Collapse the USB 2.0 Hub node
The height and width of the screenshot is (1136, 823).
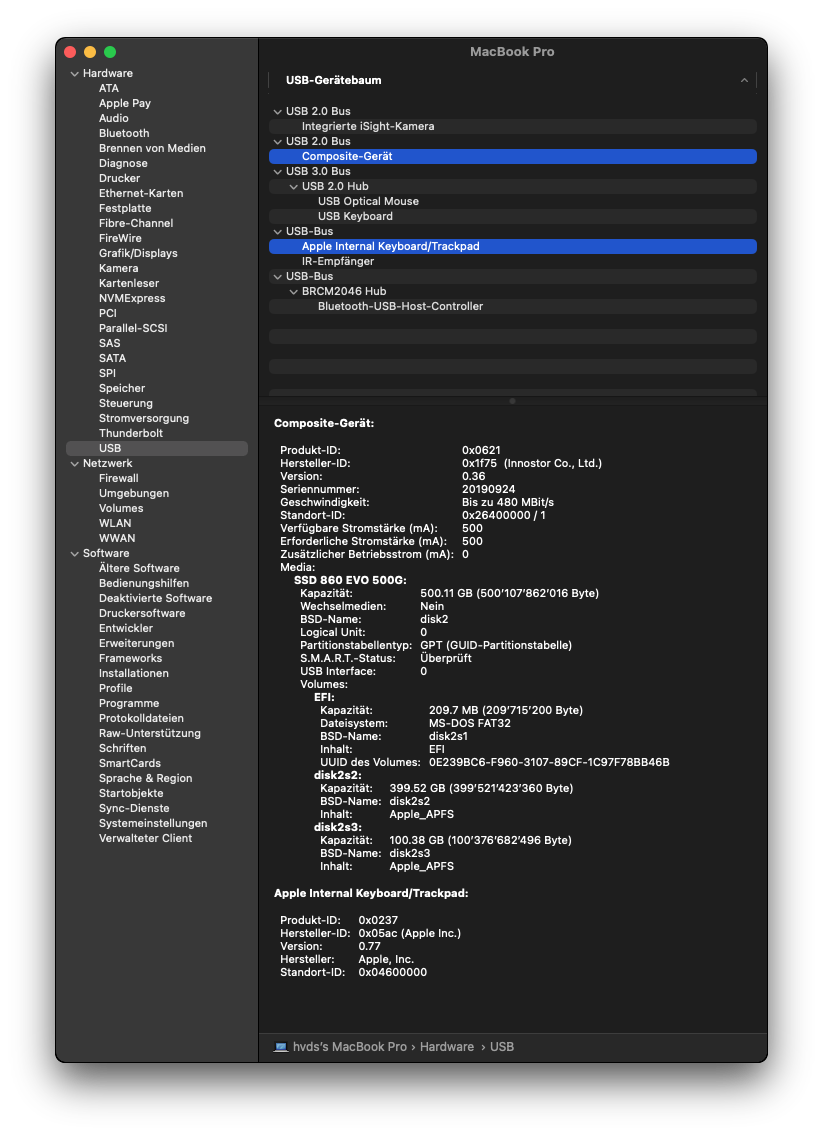293,186
